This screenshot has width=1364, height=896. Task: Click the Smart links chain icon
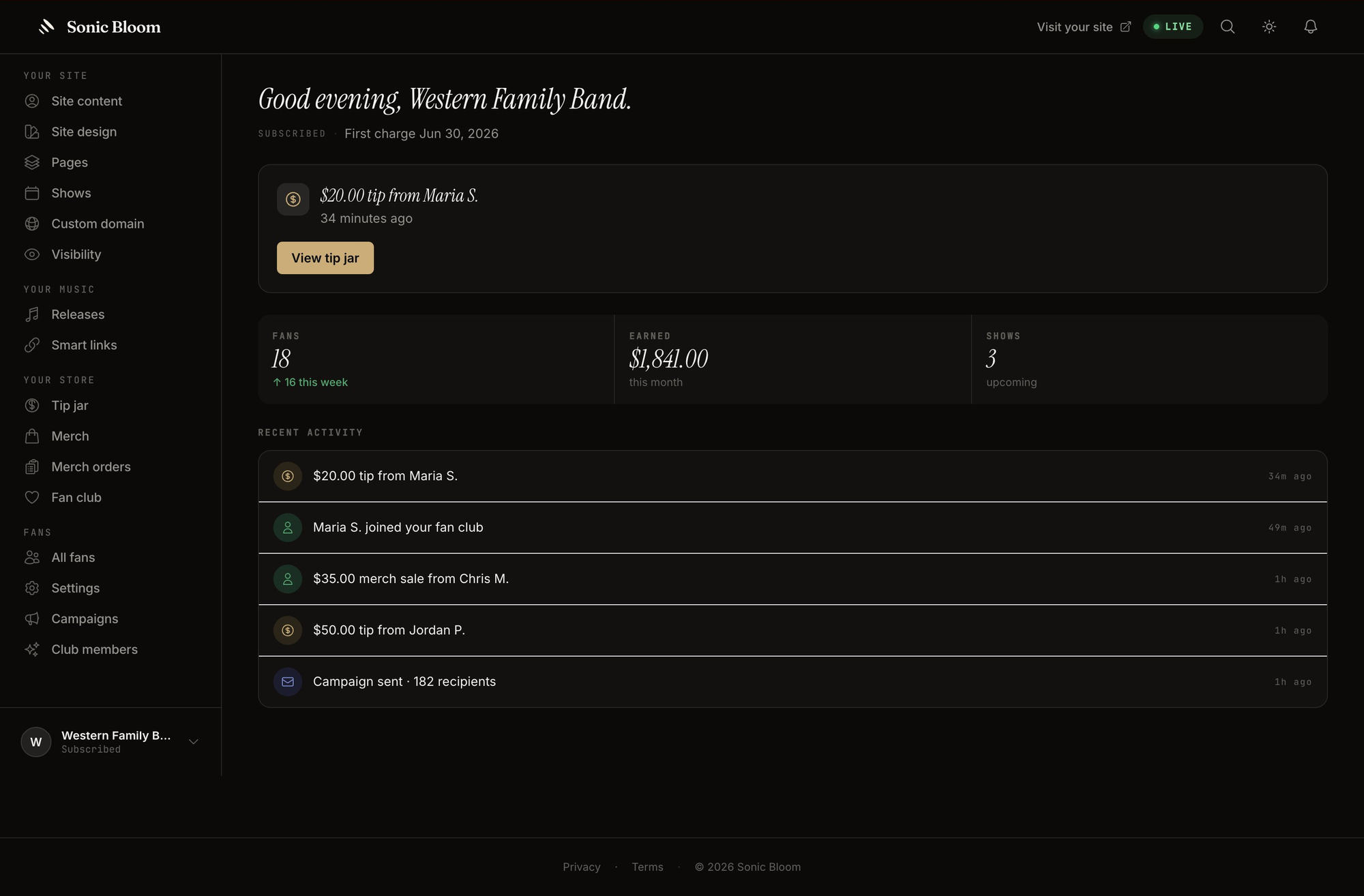32,345
